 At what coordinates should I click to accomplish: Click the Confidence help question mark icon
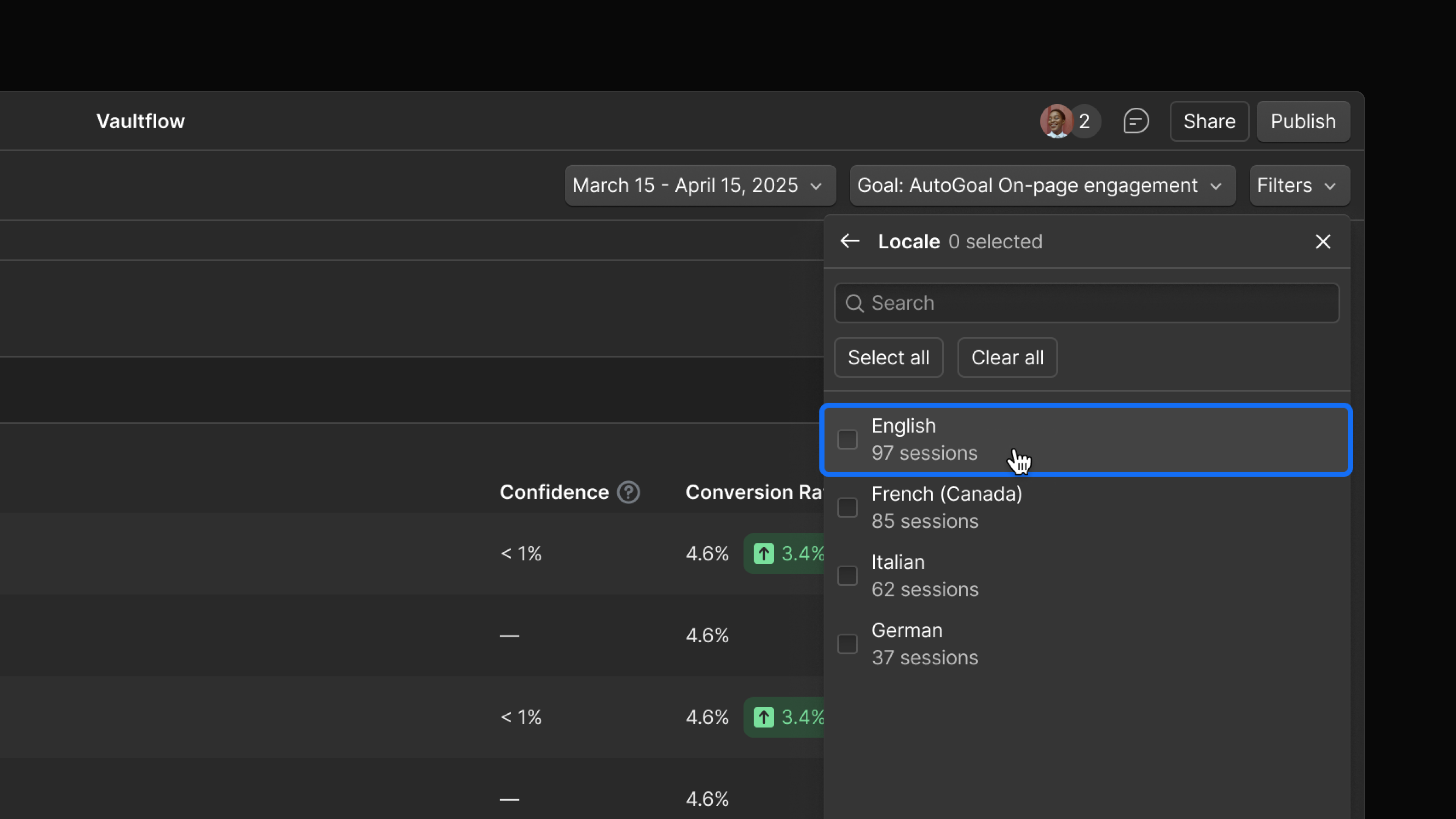click(x=628, y=492)
